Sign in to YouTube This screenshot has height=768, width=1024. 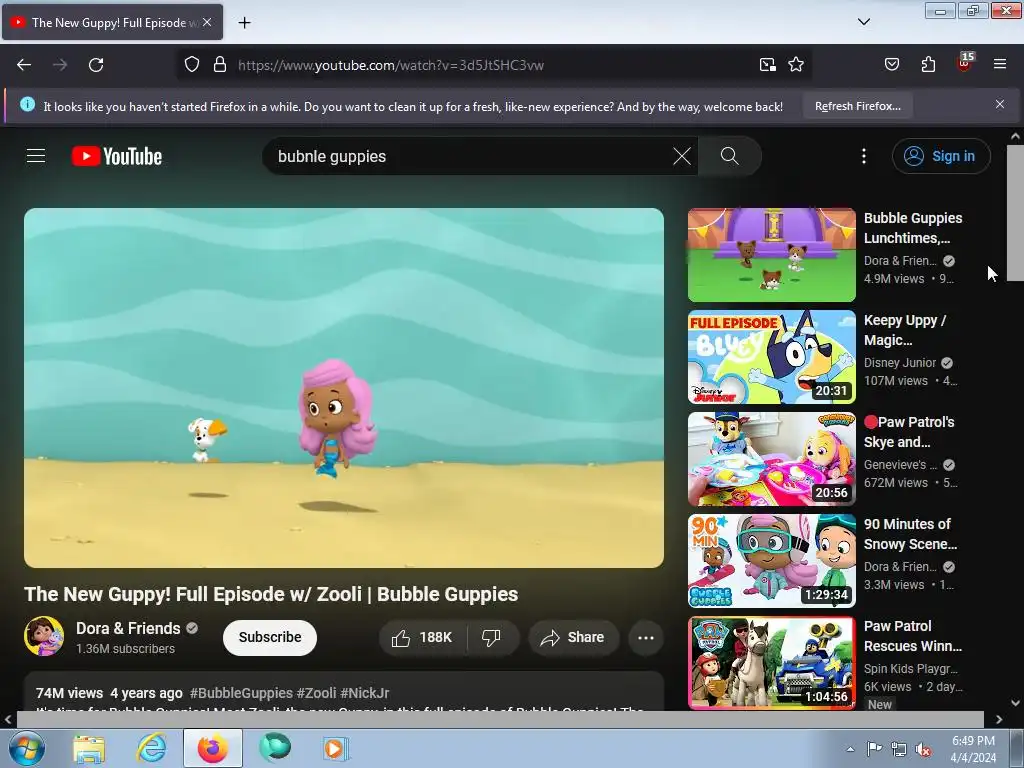(941, 156)
